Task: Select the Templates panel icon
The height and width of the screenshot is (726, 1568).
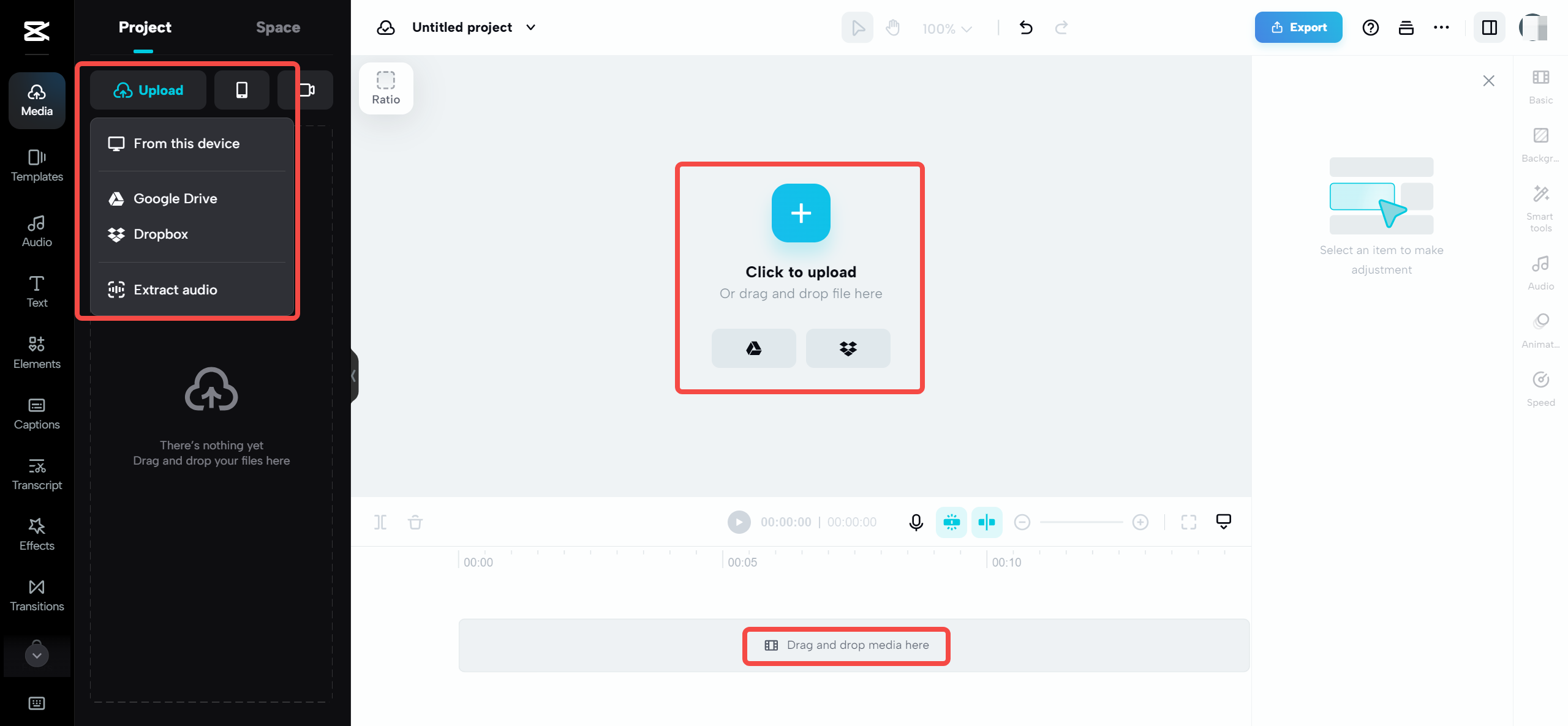Action: pyautogui.click(x=36, y=165)
